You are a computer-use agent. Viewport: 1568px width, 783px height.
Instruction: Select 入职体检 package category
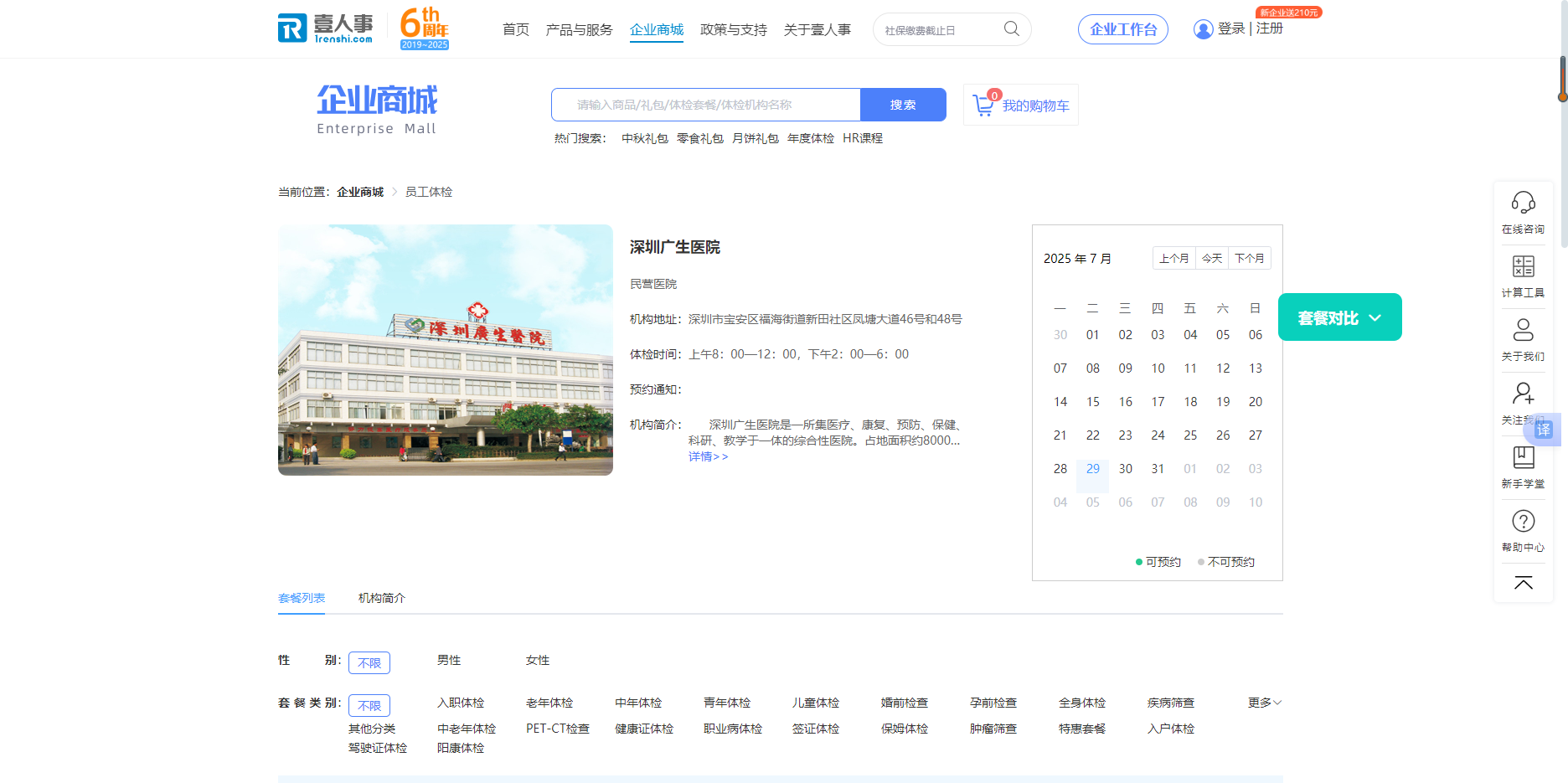(461, 703)
